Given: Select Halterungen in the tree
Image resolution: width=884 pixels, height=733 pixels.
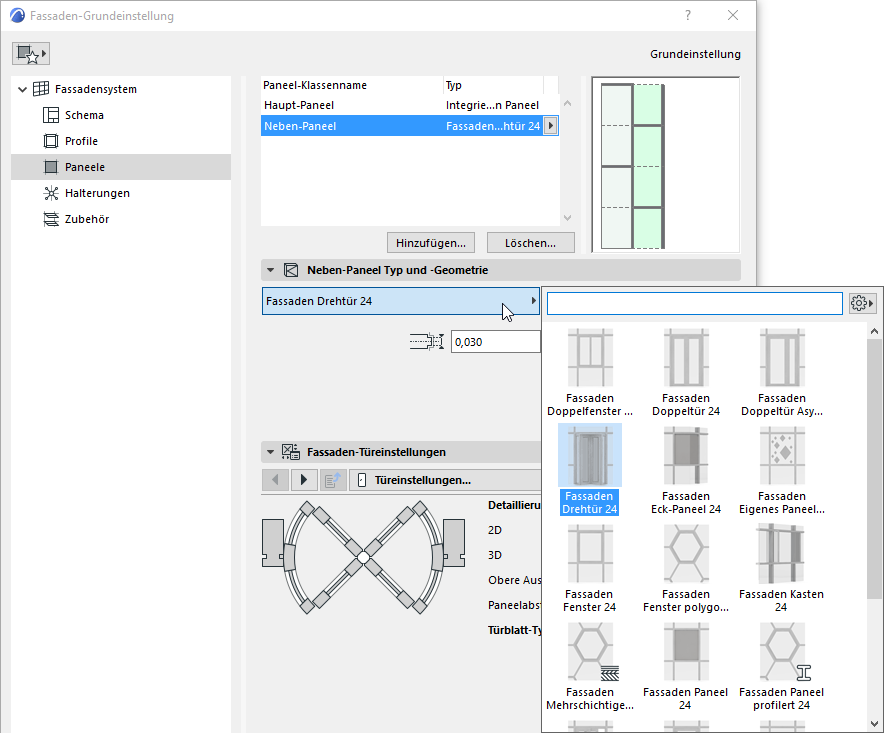Looking at the screenshot, I should (97, 193).
